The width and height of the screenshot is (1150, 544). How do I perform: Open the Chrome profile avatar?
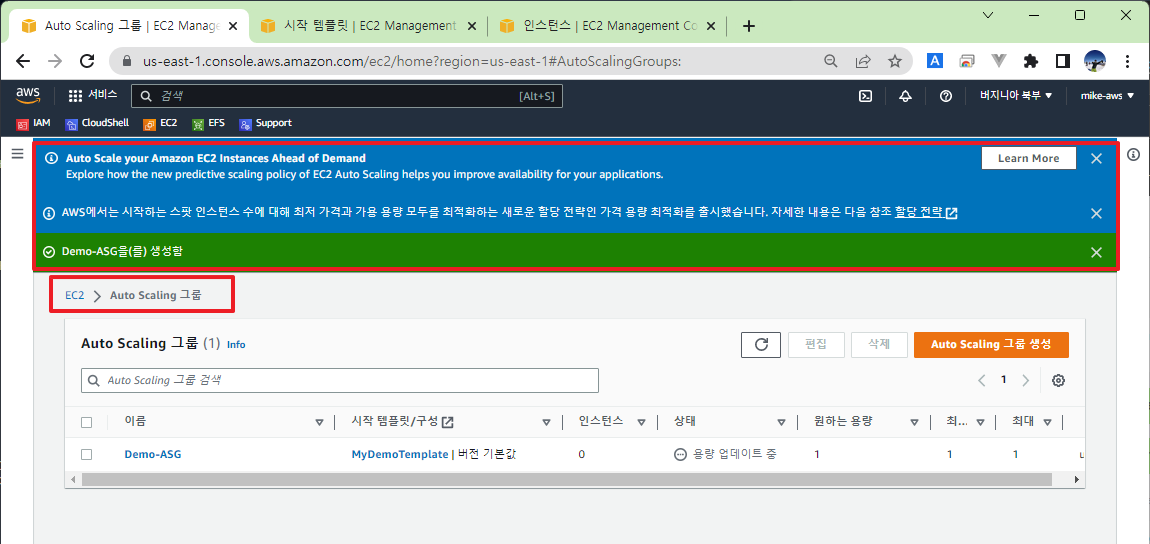[x=1095, y=62]
